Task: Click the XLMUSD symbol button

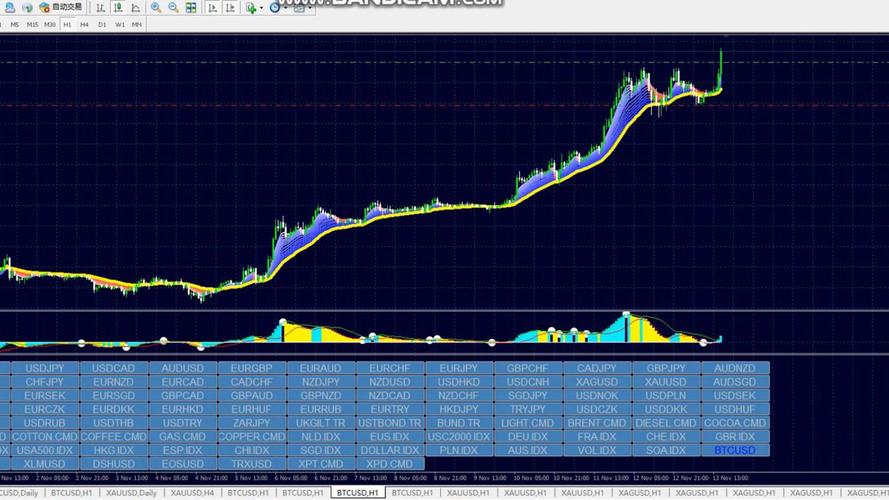Action: click(45, 464)
